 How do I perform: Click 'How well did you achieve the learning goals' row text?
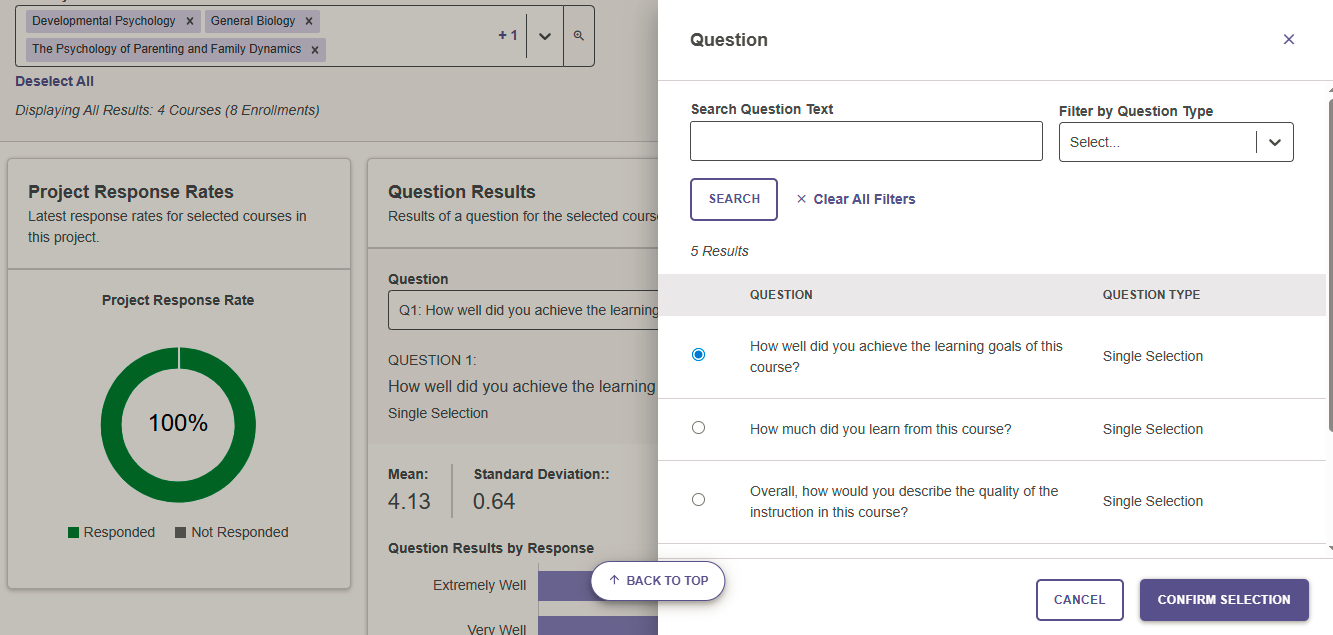point(906,357)
